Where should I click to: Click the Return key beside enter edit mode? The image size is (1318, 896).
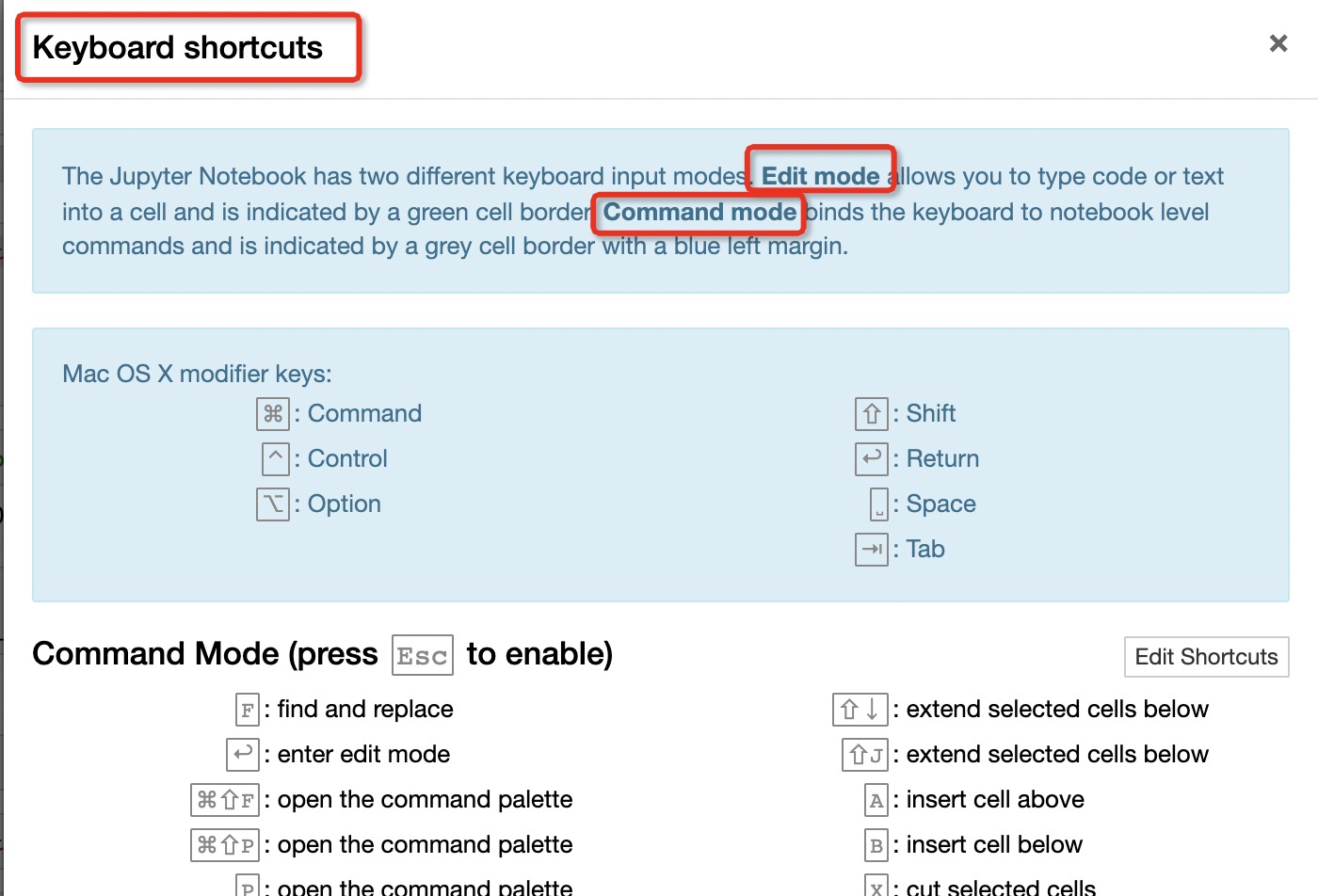pyautogui.click(x=243, y=754)
